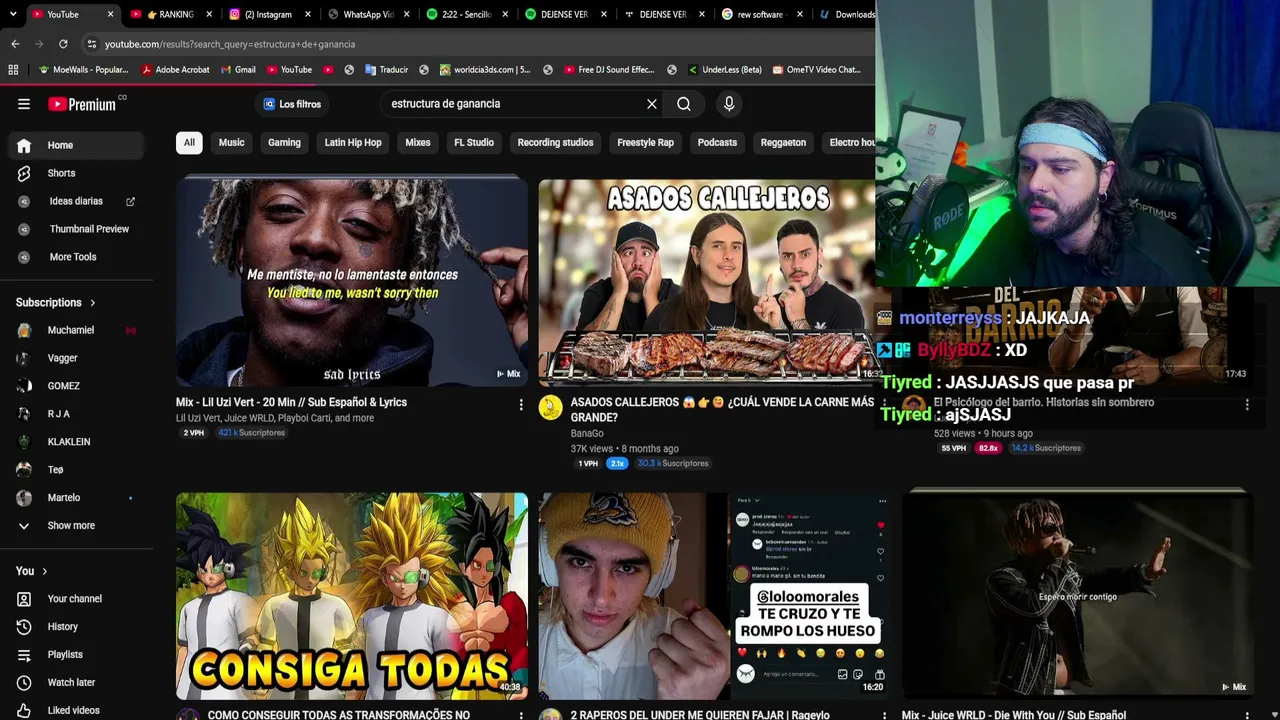Click the magnifying glass search button
The width and height of the screenshot is (1280, 720).
click(x=684, y=104)
